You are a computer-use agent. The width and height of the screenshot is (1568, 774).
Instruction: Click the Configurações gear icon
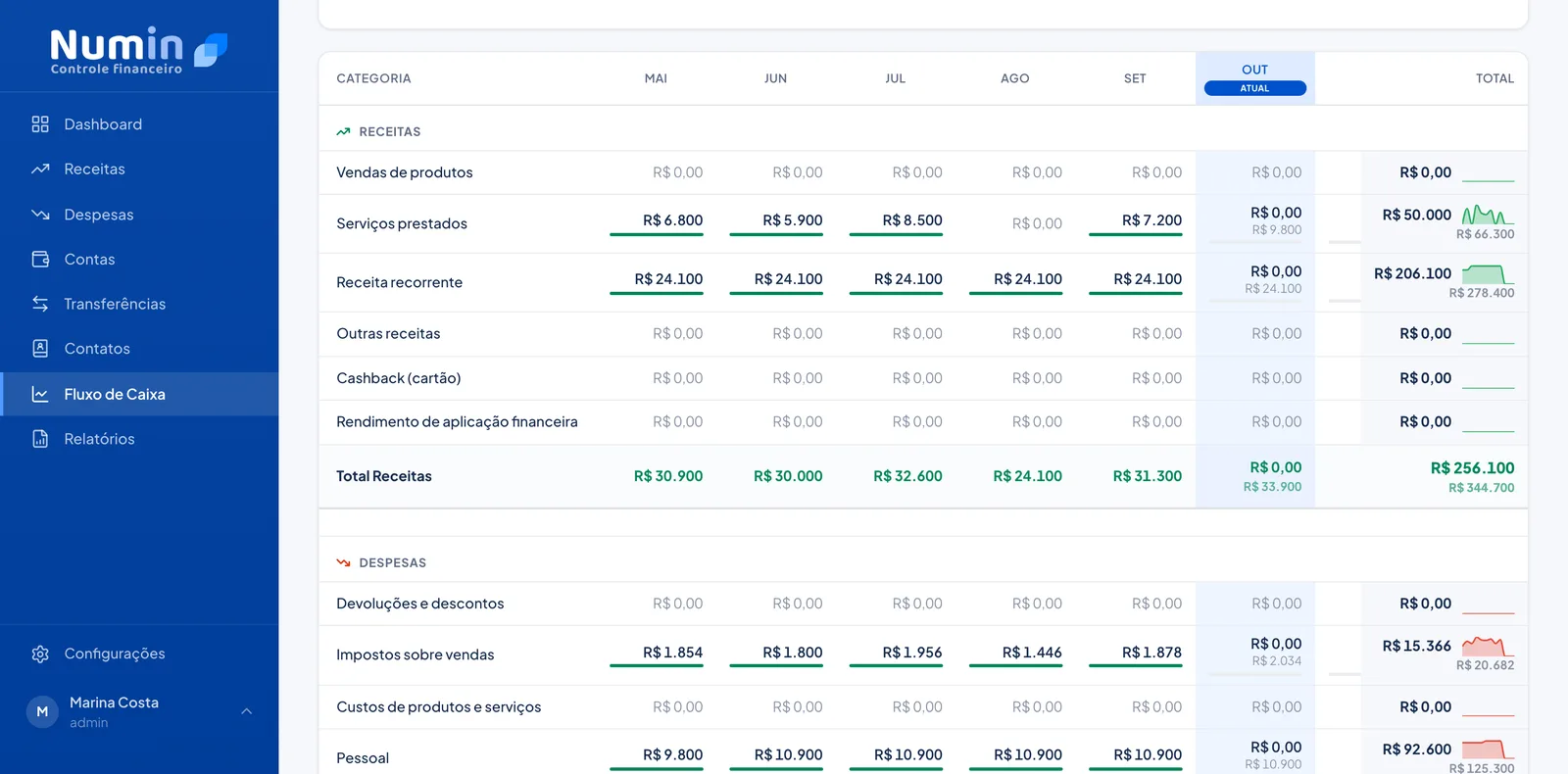[40, 653]
